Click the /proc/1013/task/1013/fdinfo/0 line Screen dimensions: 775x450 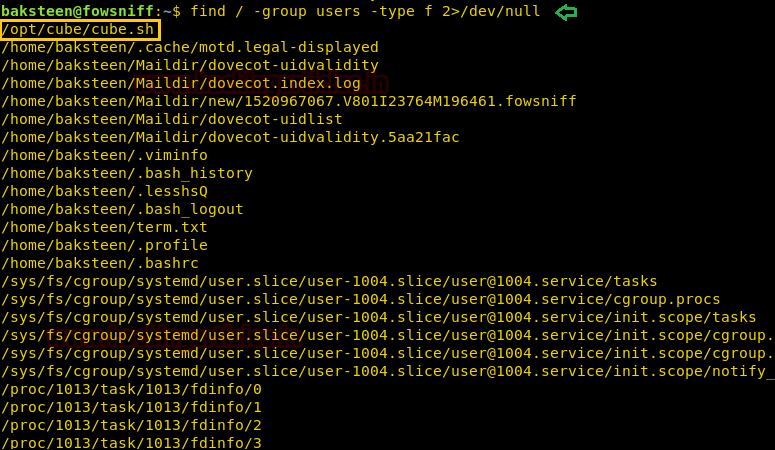[x=131, y=389]
